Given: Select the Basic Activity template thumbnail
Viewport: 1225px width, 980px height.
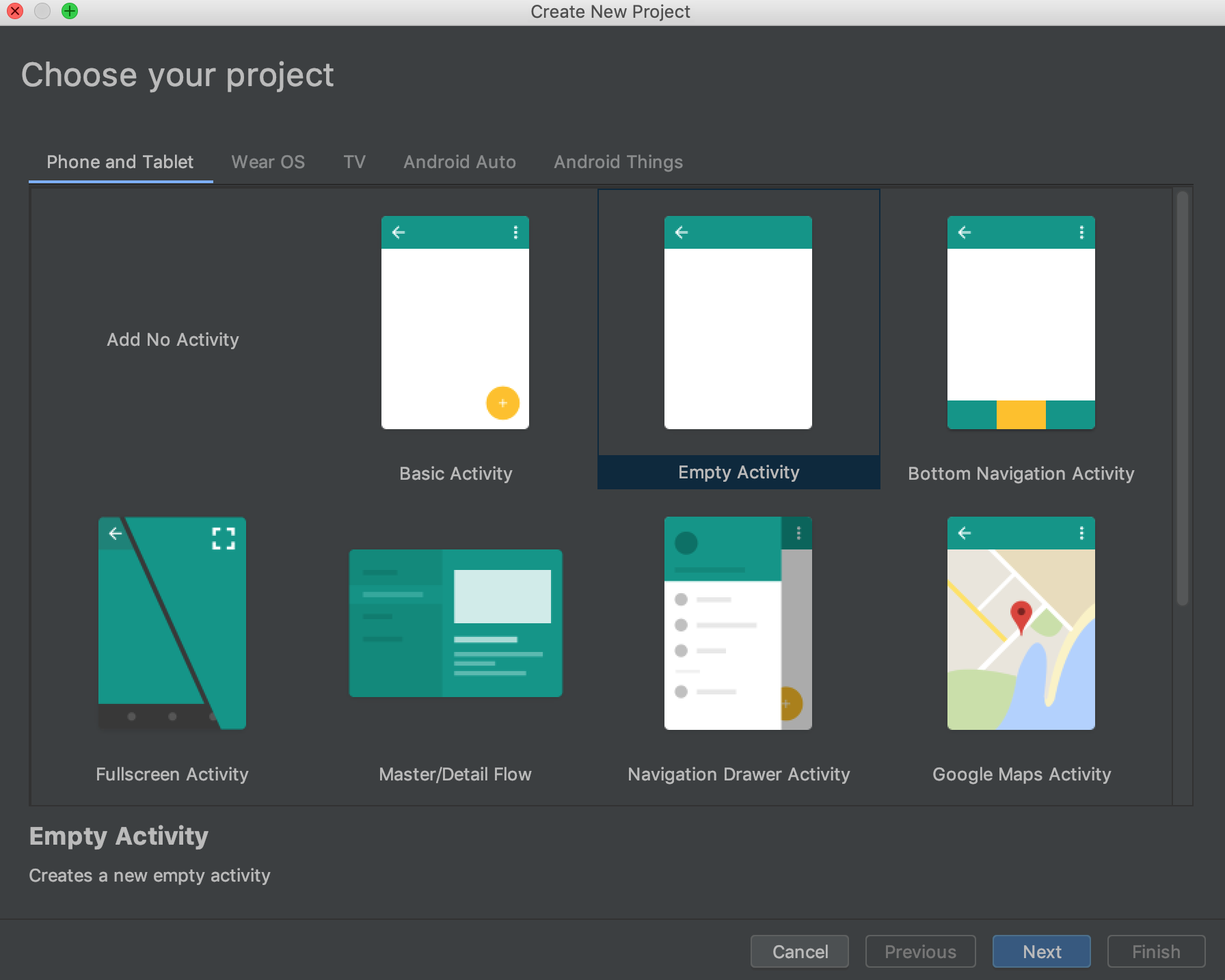Looking at the screenshot, I should (455, 323).
